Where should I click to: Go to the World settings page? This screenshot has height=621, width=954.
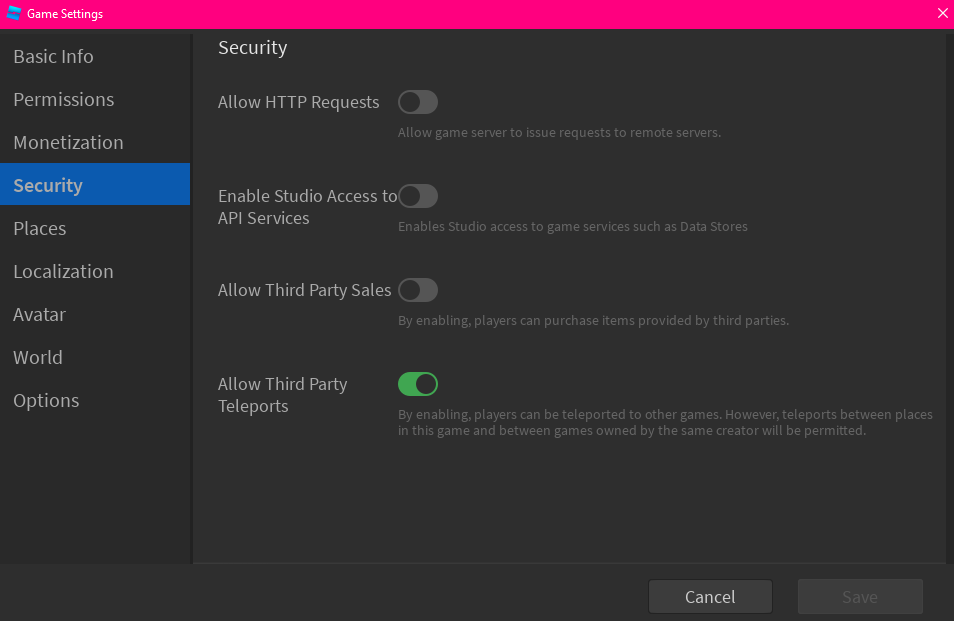[95, 357]
